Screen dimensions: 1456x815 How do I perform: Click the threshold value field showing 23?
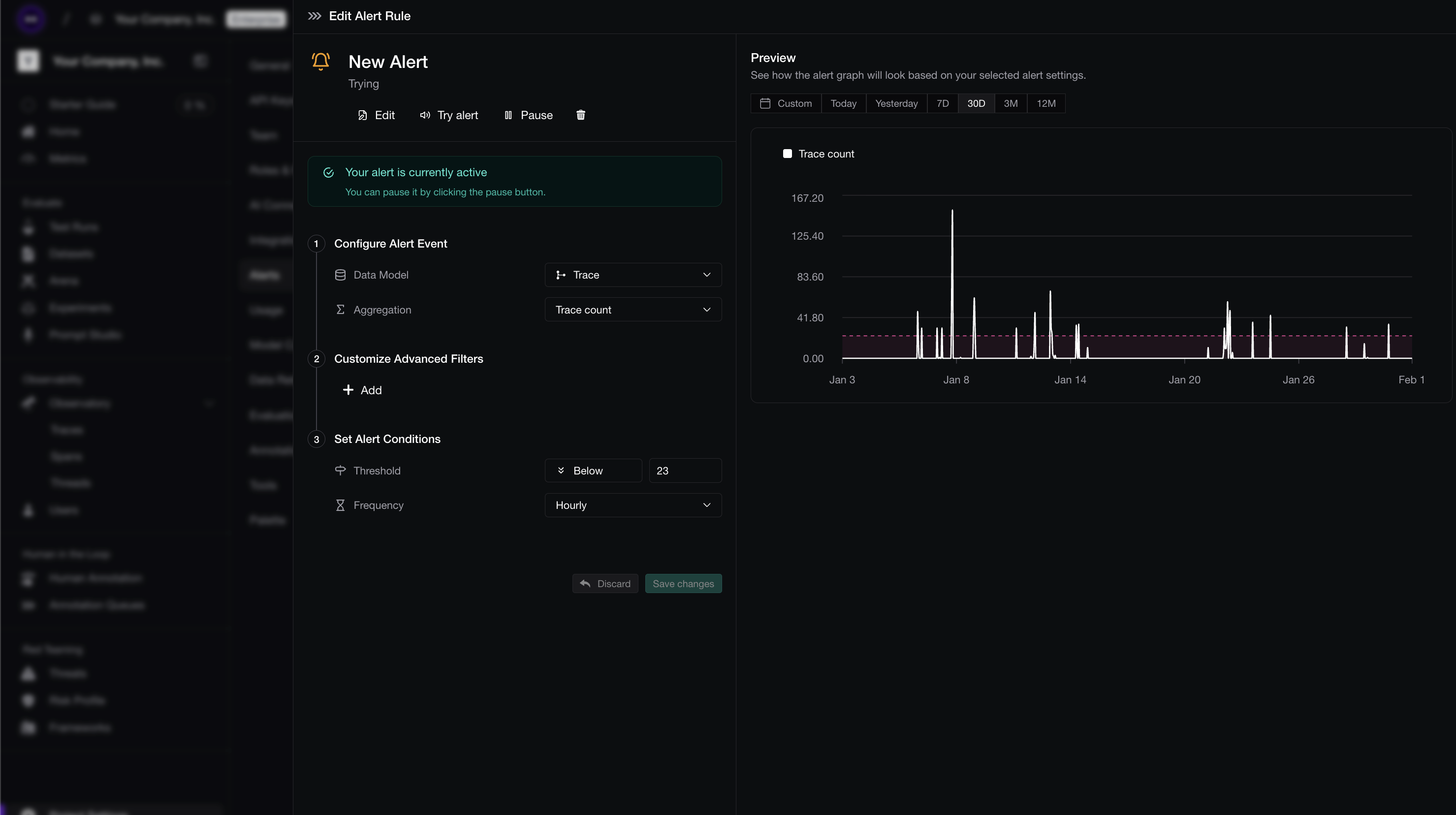[685, 470]
